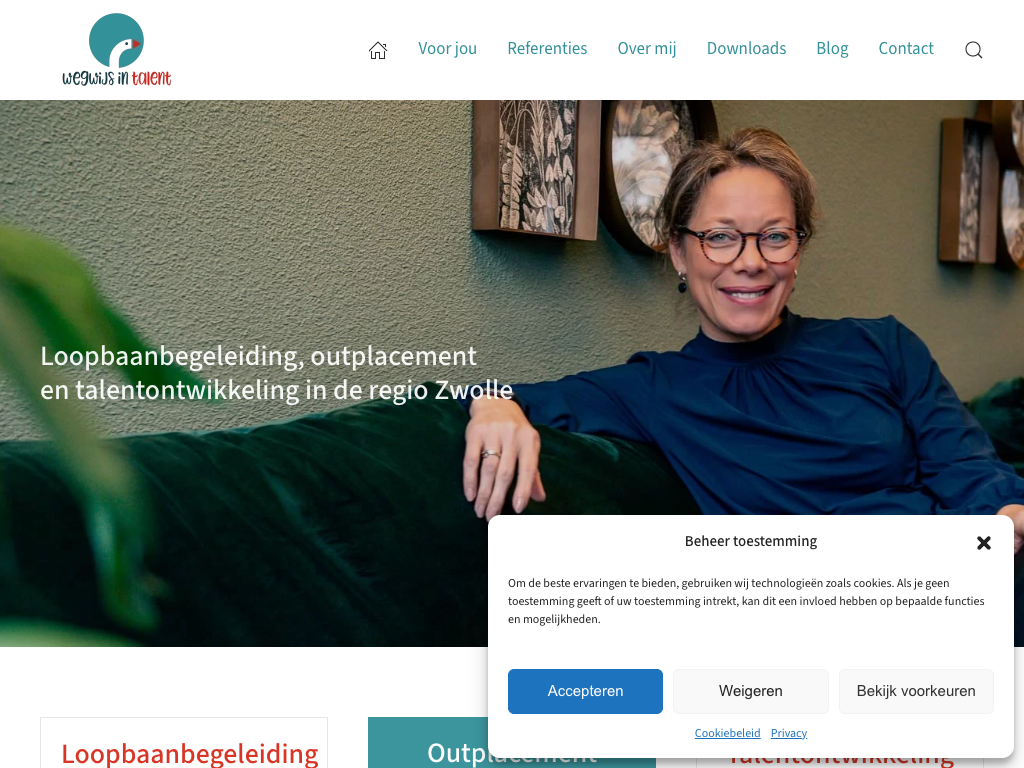This screenshot has width=1024, height=768.
Task: Open the Voor jou menu
Action: (447, 49)
